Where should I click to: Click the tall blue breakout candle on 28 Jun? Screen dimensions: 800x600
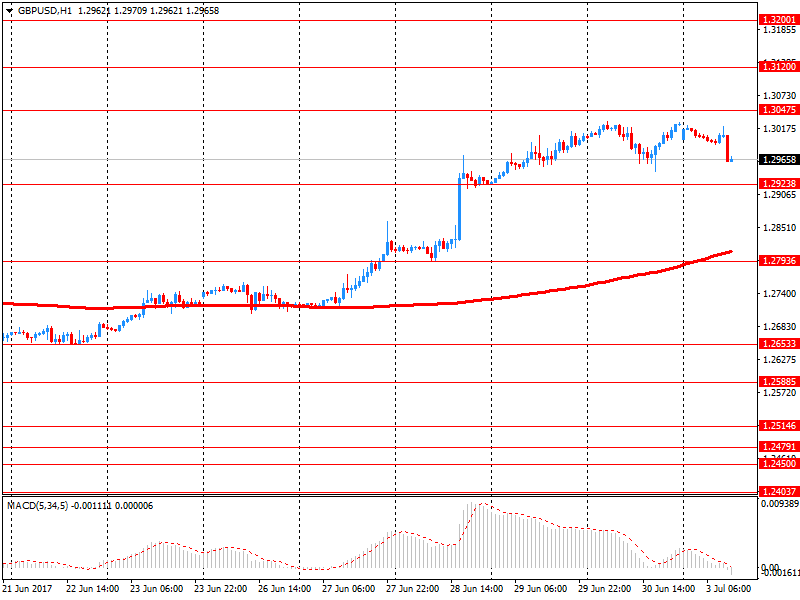(460, 207)
